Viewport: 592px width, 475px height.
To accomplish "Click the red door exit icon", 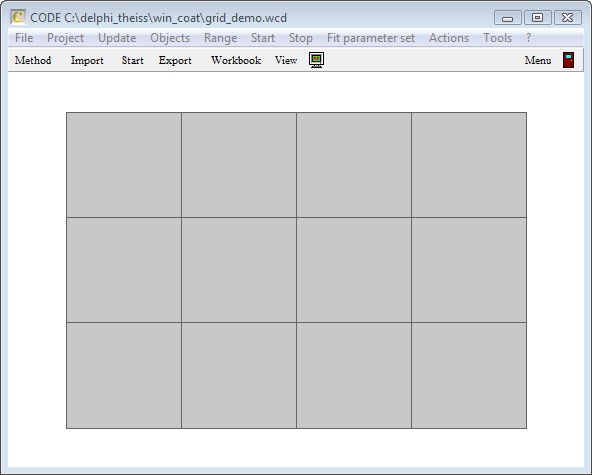I will click(568, 60).
